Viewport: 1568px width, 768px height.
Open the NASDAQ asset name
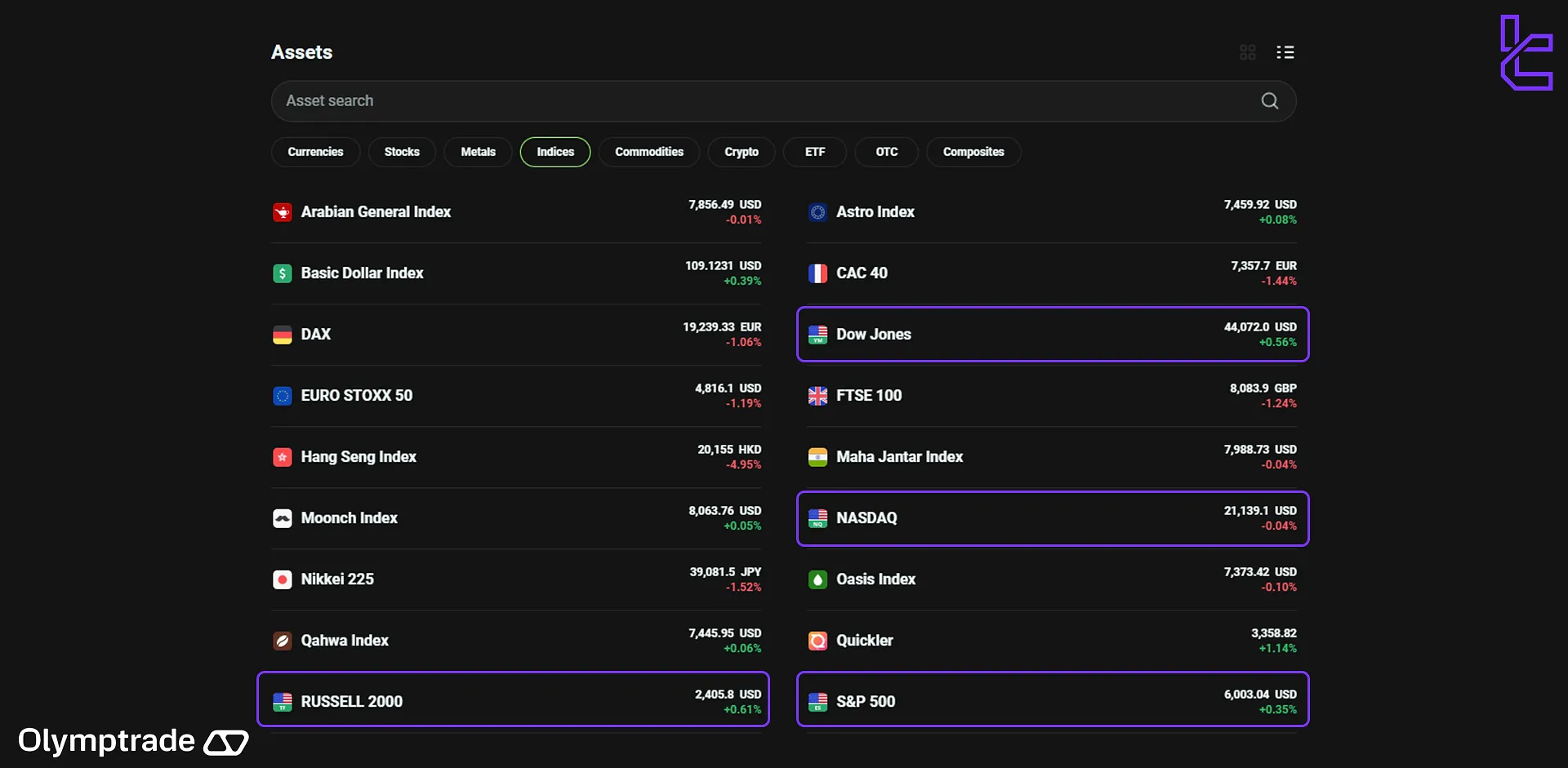click(x=866, y=518)
